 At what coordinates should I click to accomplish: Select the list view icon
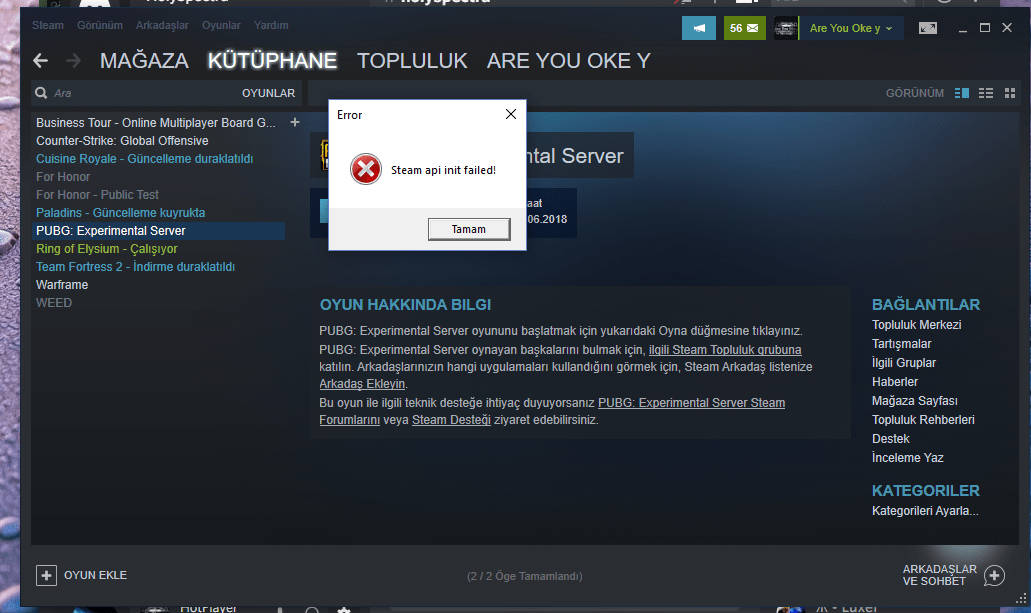pyautogui.click(x=986, y=93)
